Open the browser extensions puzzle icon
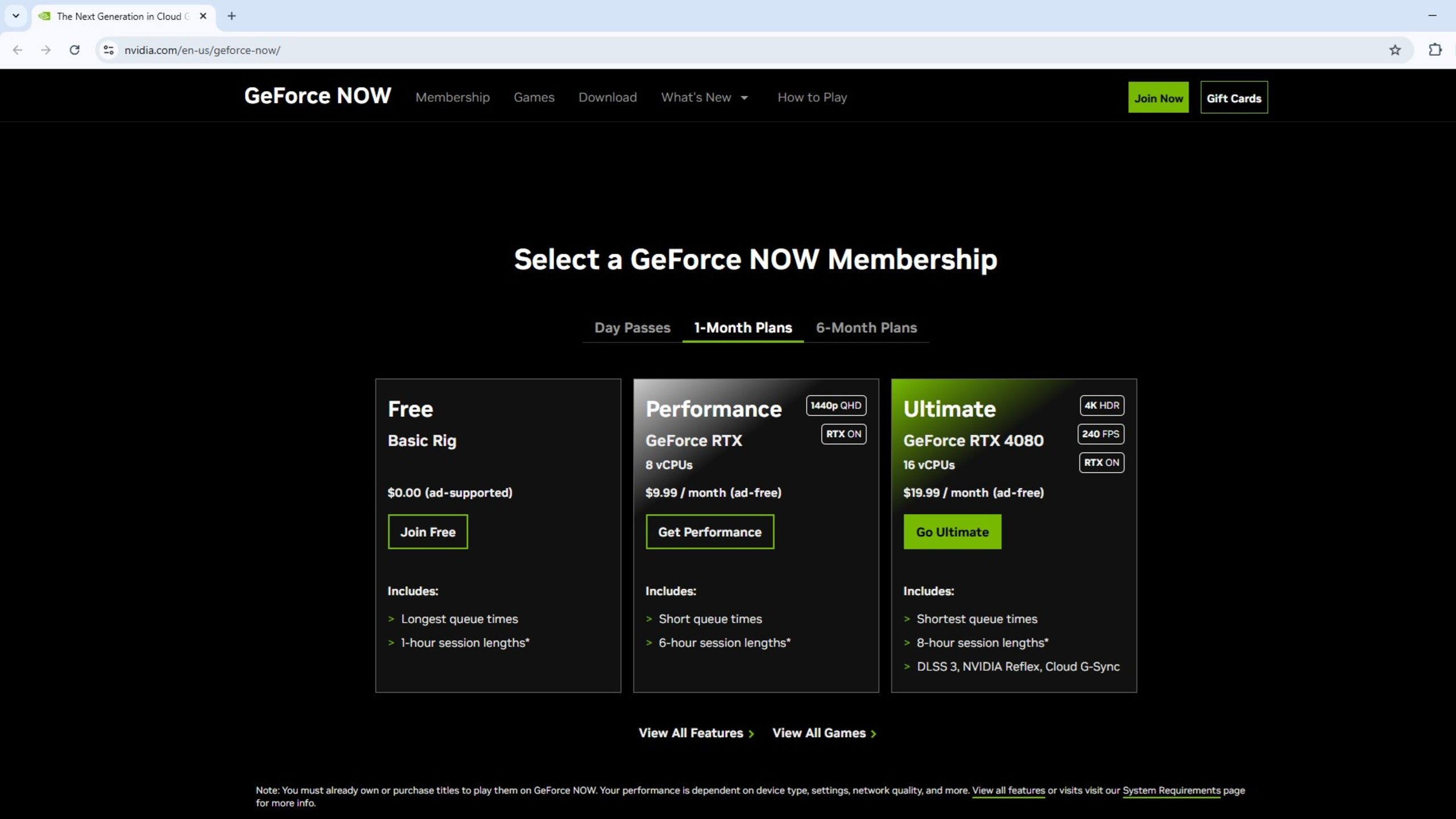The height and width of the screenshot is (819, 1456). pyautogui.click(x=1435, y=50)
